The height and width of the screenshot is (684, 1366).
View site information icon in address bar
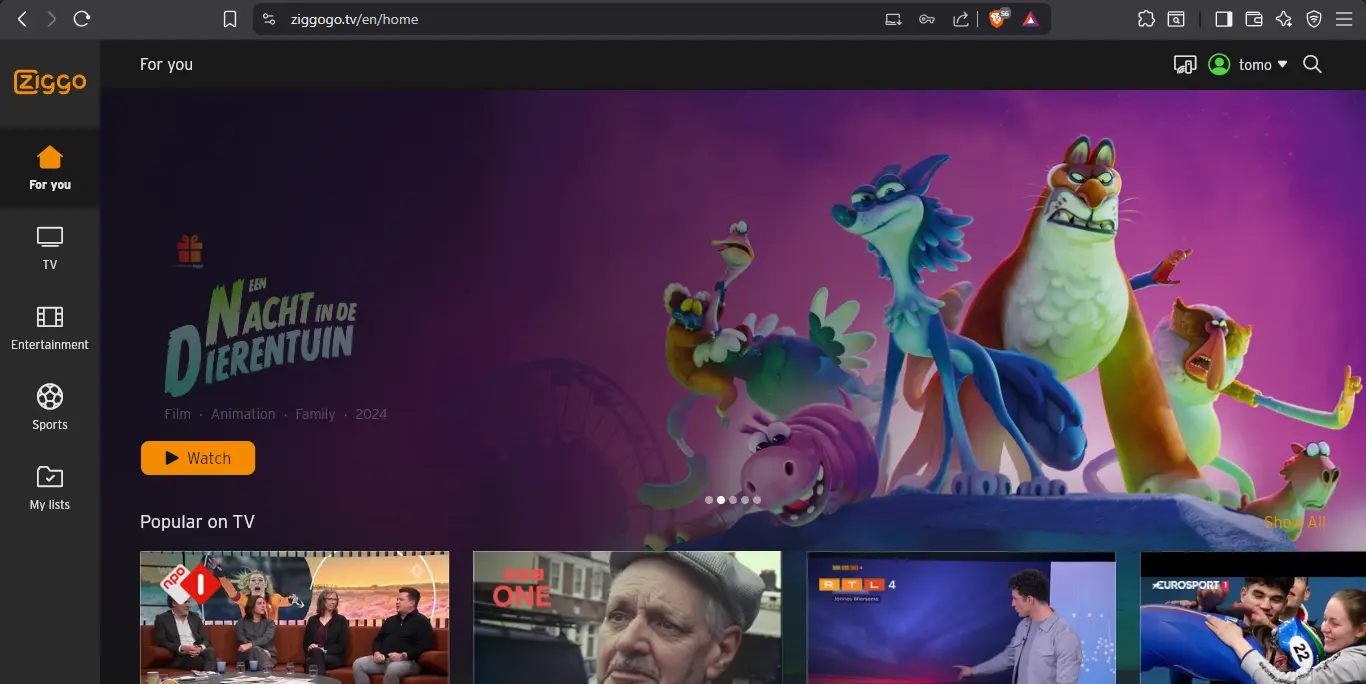268,19
